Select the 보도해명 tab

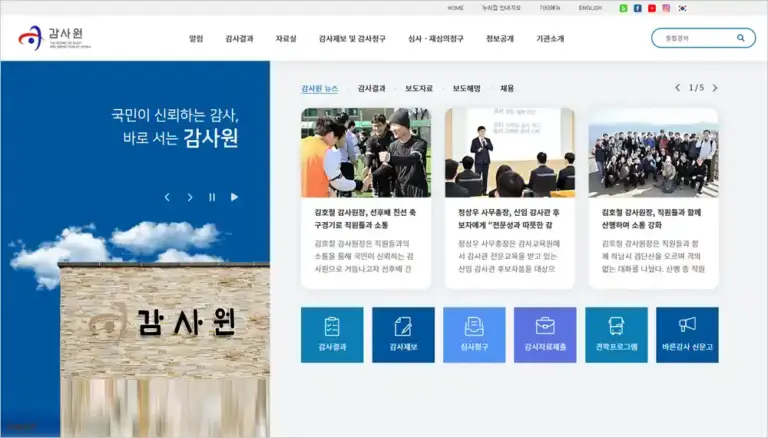[x=466, y=89]
